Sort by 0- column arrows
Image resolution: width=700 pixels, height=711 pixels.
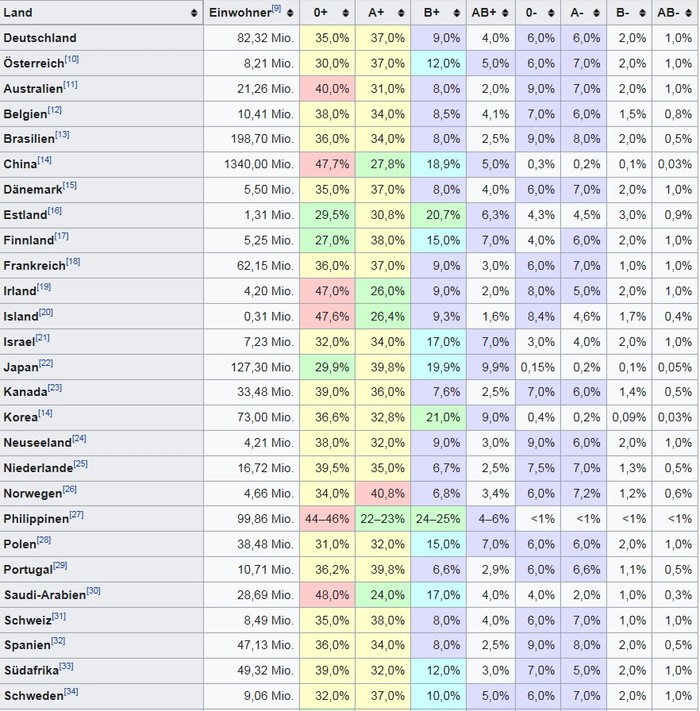[551, 13]
